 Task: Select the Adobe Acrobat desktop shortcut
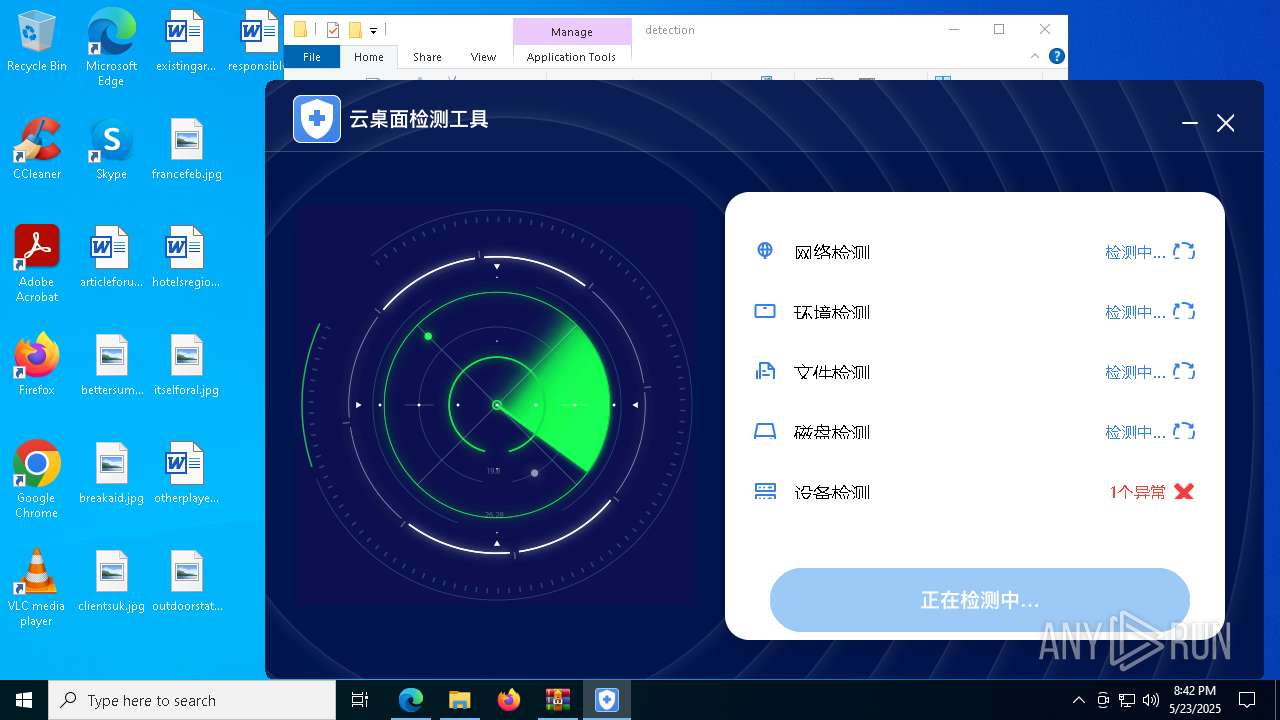click(x=37, y=264)
